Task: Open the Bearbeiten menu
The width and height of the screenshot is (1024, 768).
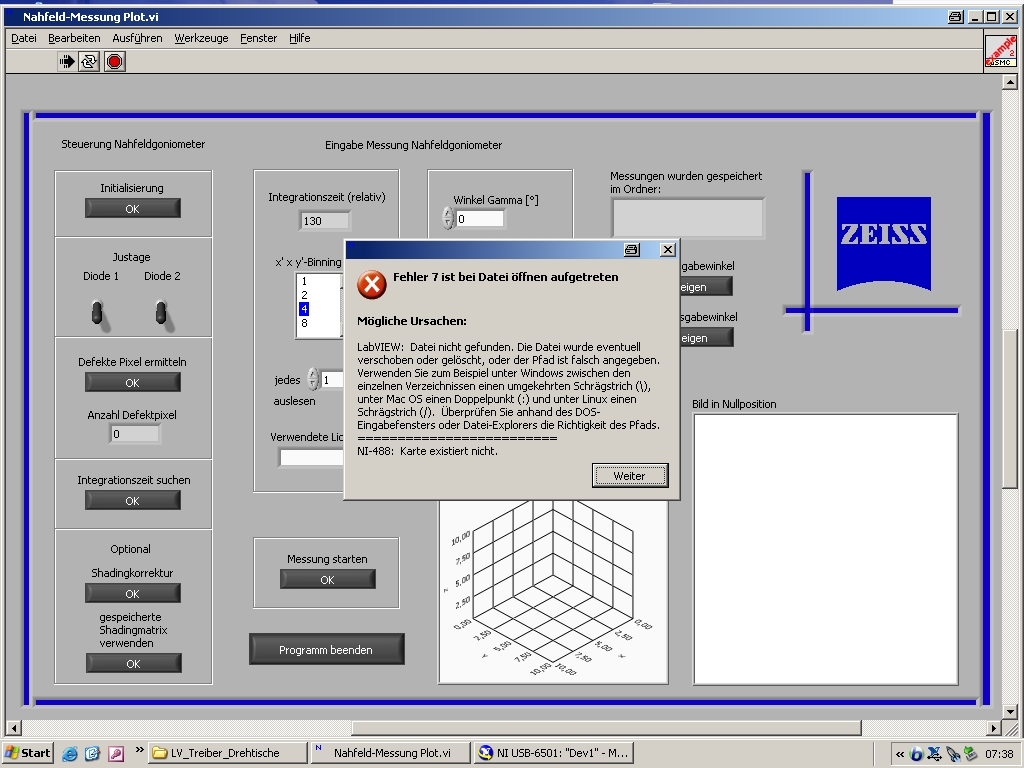Action: click(x=74, y=38)
